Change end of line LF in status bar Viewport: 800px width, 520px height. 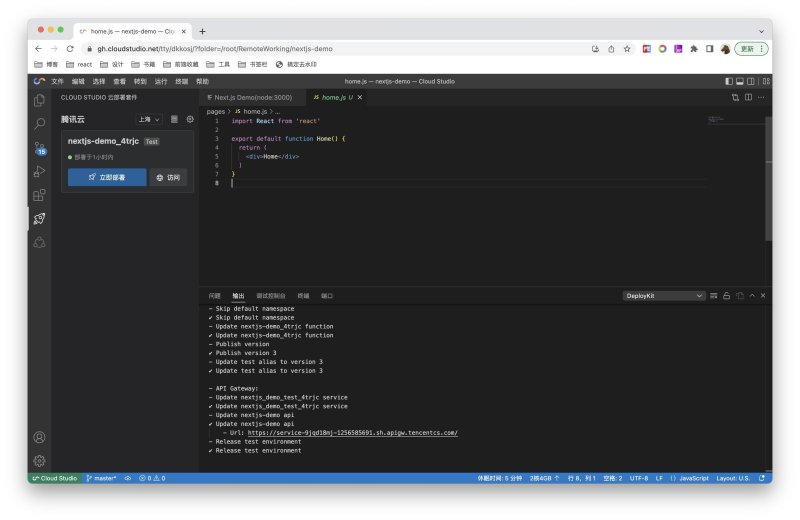pyautogui.click(x=659, y=478)
